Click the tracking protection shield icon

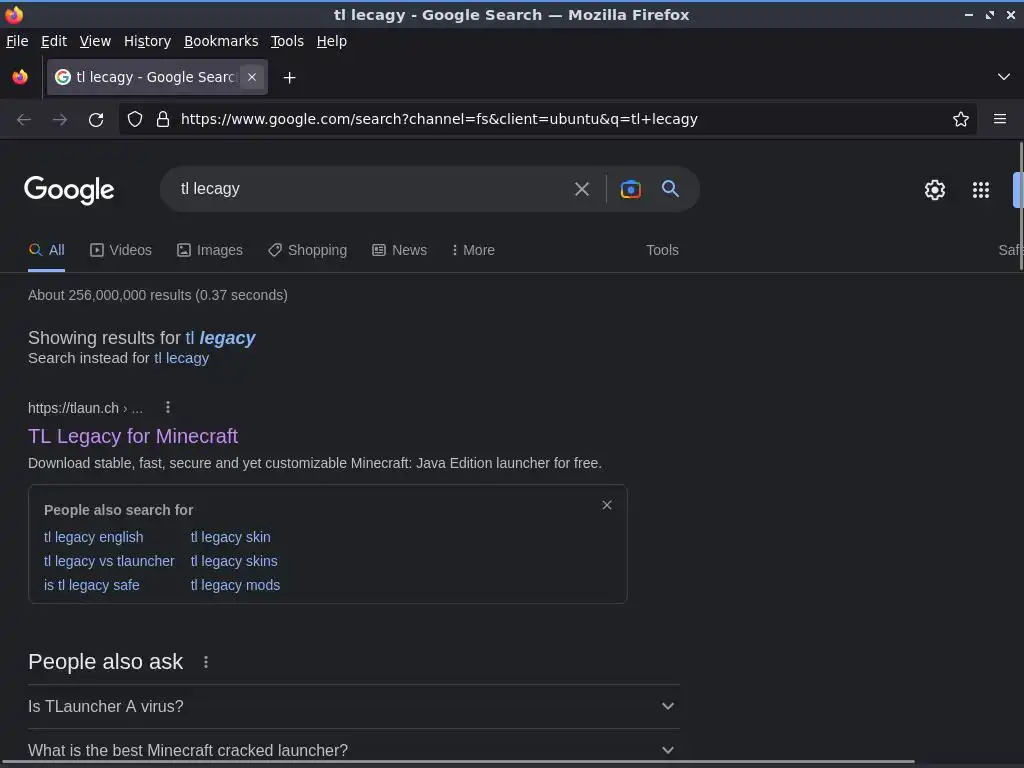[x=135, y=120]
